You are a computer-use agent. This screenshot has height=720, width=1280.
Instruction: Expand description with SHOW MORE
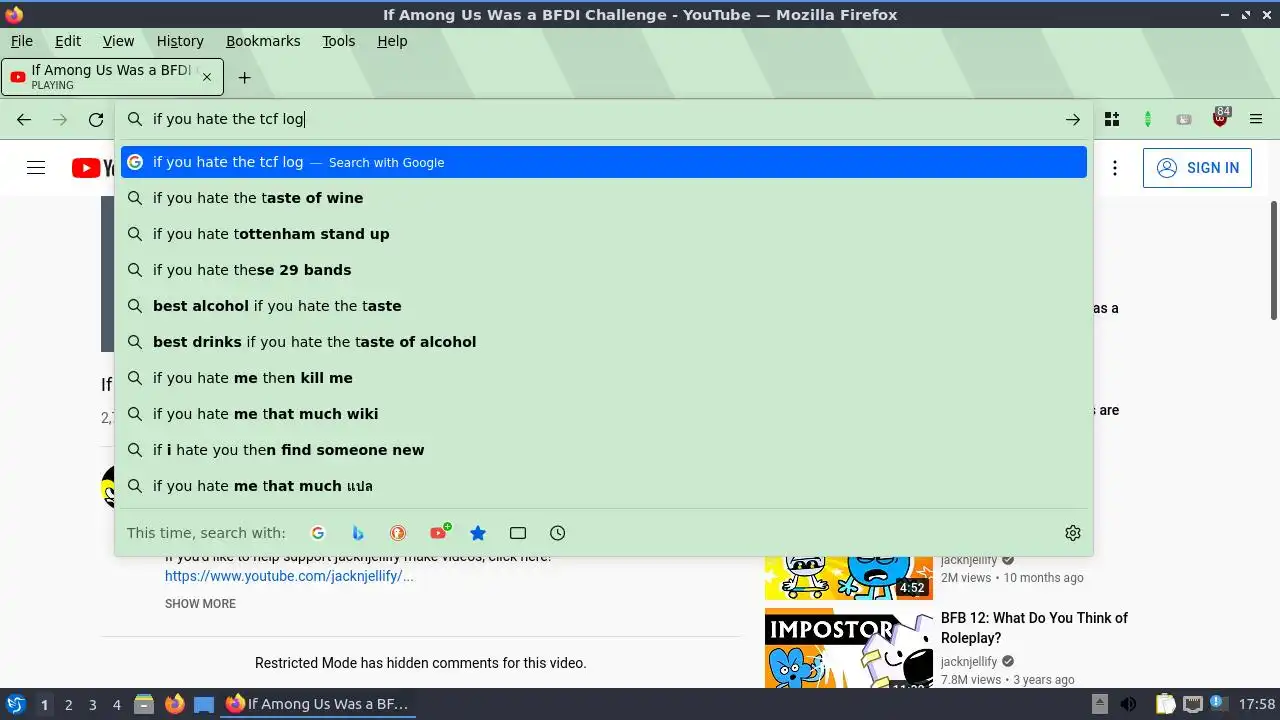(200, 604)
